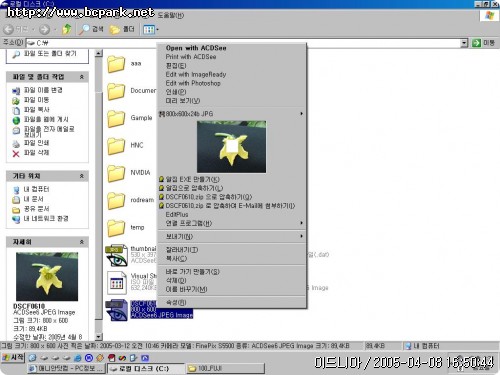
Task: Click the 파일 복사 copy link
Action: pyautogui.click(x=31, y=110)
